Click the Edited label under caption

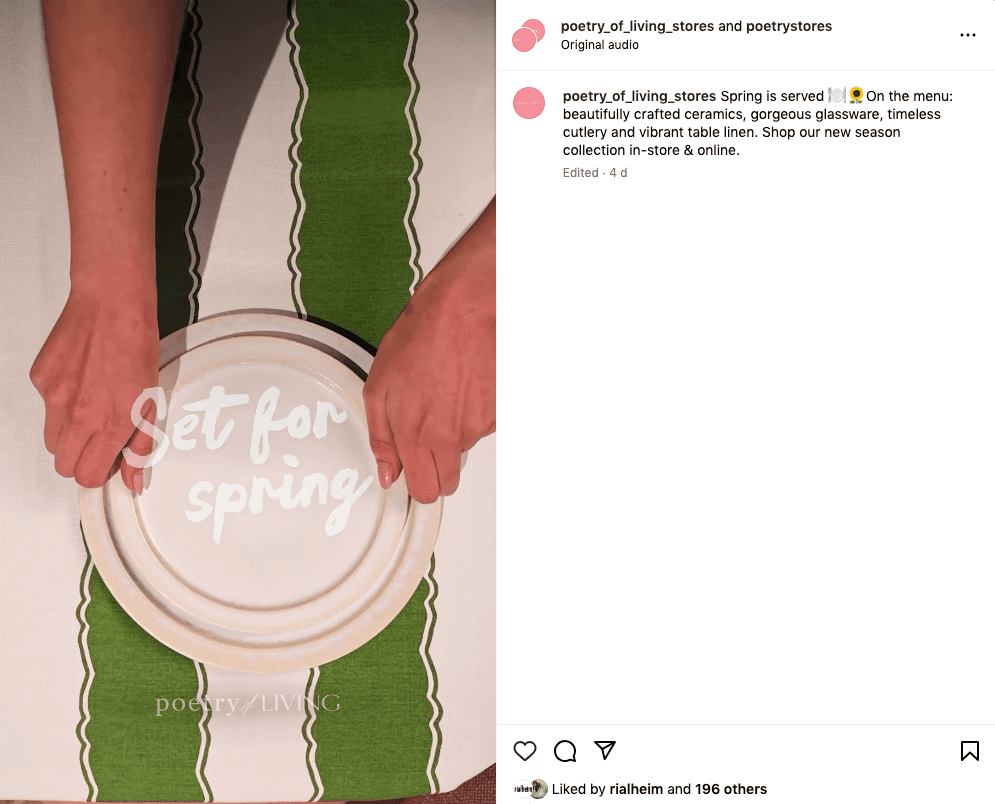(581, 173)
